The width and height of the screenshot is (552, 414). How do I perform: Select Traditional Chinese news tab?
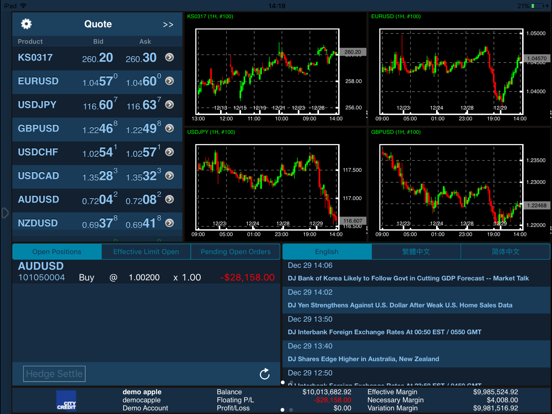pyautogui.click(x=416, y=252)
